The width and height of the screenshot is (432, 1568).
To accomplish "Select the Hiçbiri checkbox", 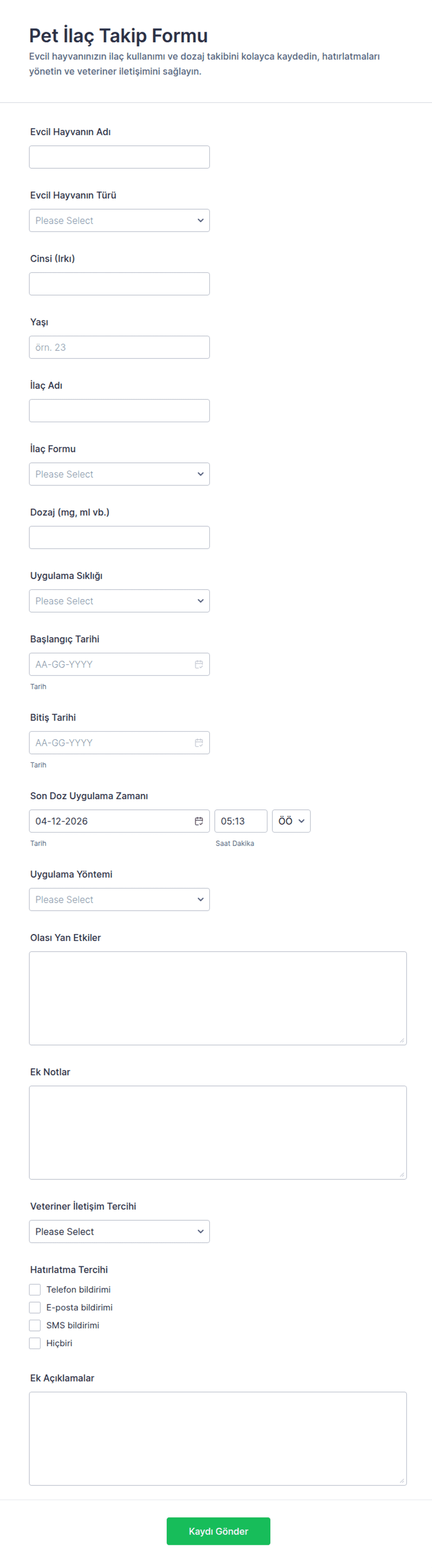I will tap(35, 1343).
